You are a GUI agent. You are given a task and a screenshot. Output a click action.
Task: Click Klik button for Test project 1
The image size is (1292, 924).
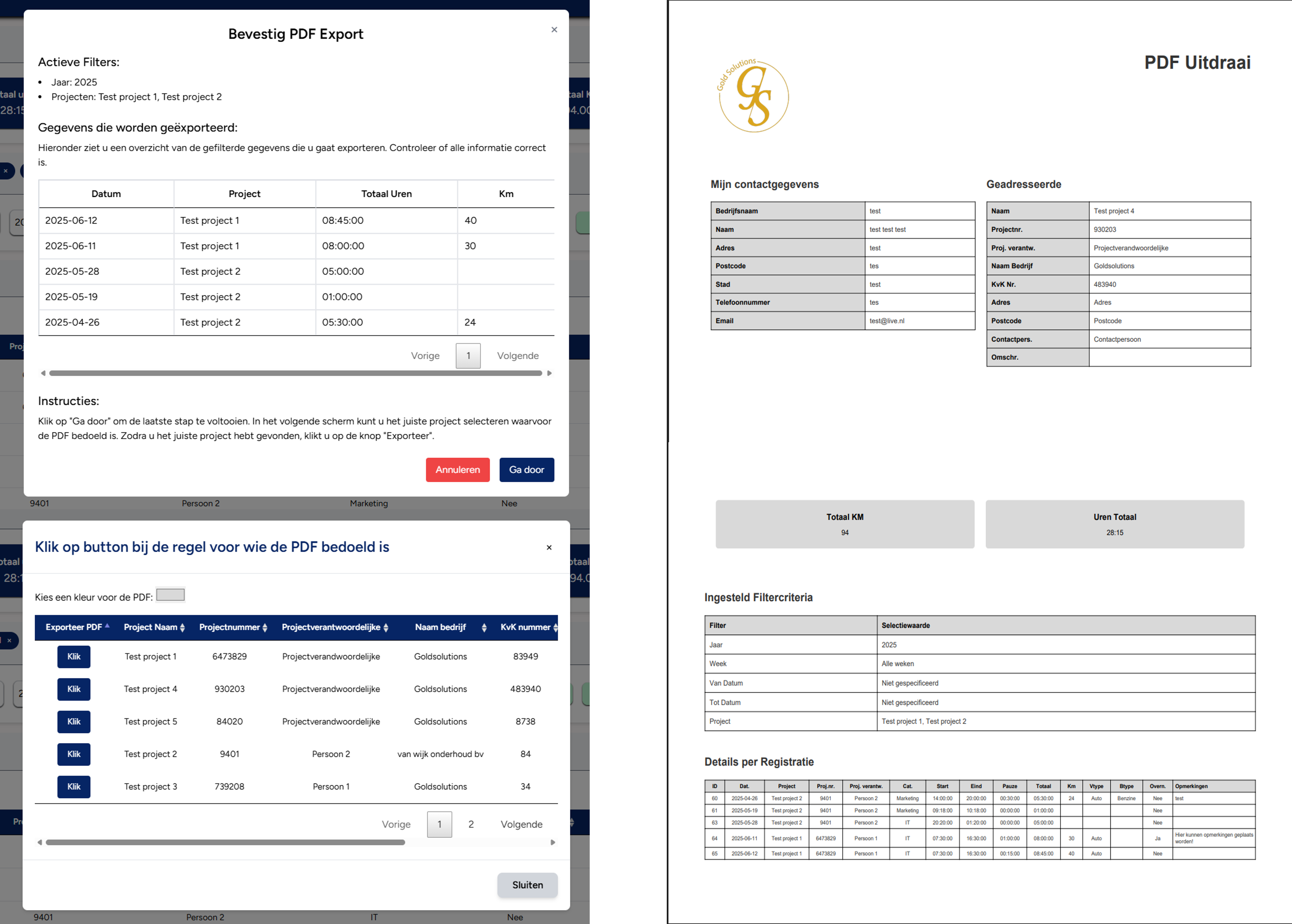click(x=74, y=657)
